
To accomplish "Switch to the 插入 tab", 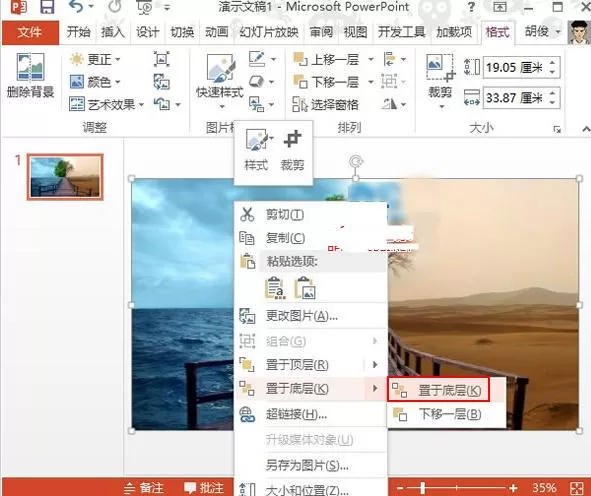I will (x=113, y=32).
